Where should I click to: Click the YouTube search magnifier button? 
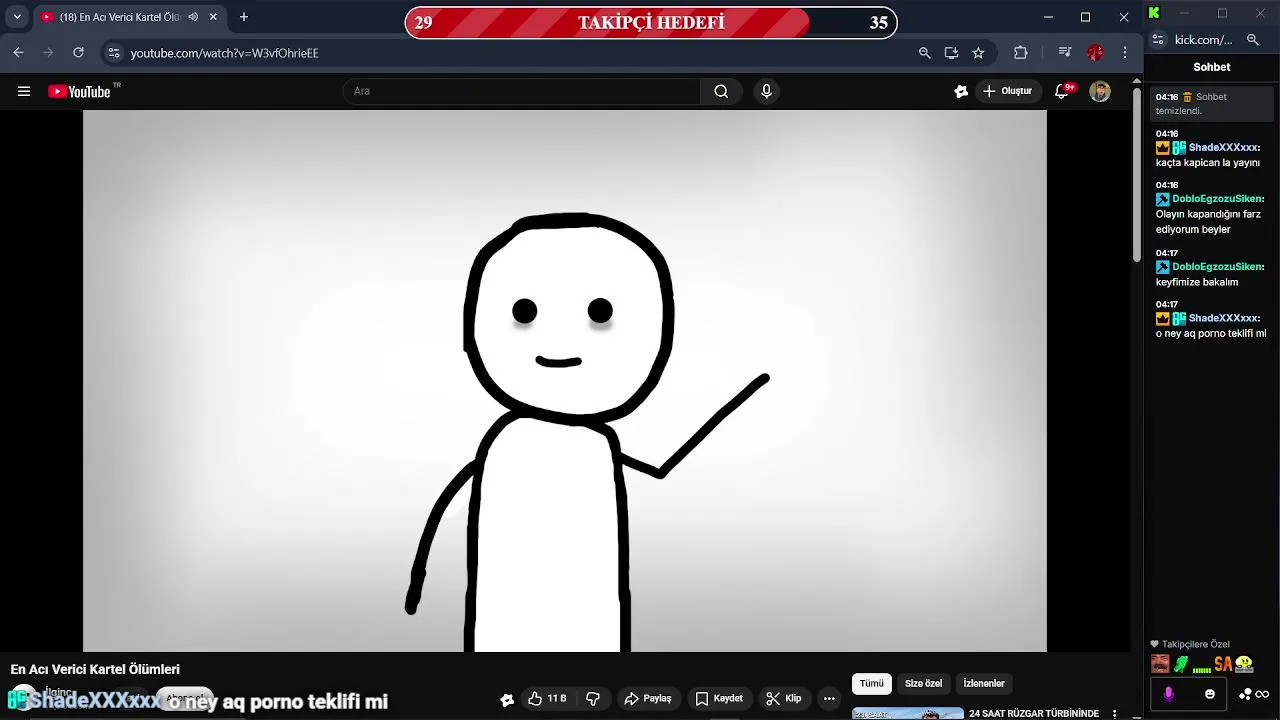click(x=721, y=91)
